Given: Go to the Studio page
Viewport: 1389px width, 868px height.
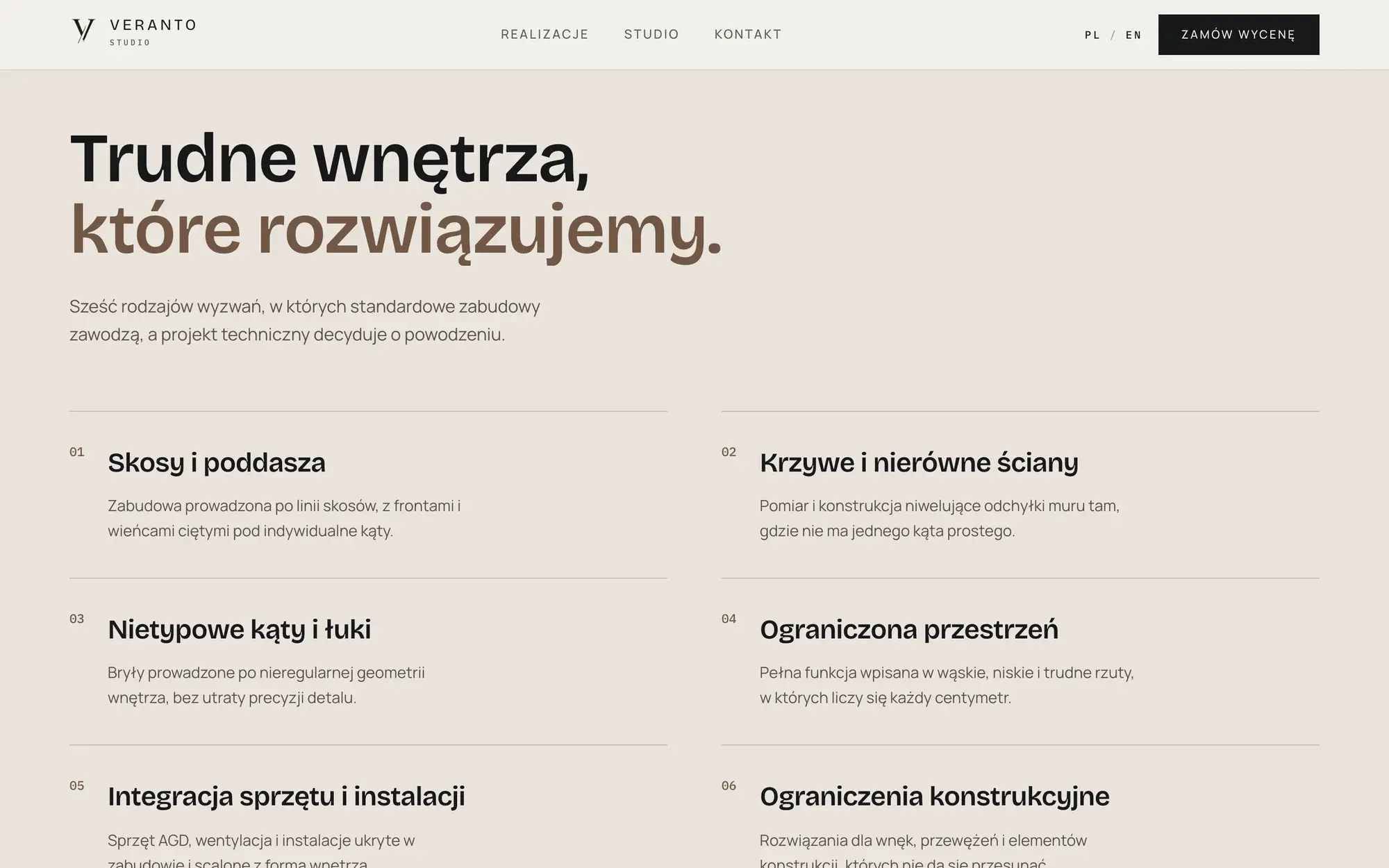Looking at the screenshot, I should coord(651,34).
